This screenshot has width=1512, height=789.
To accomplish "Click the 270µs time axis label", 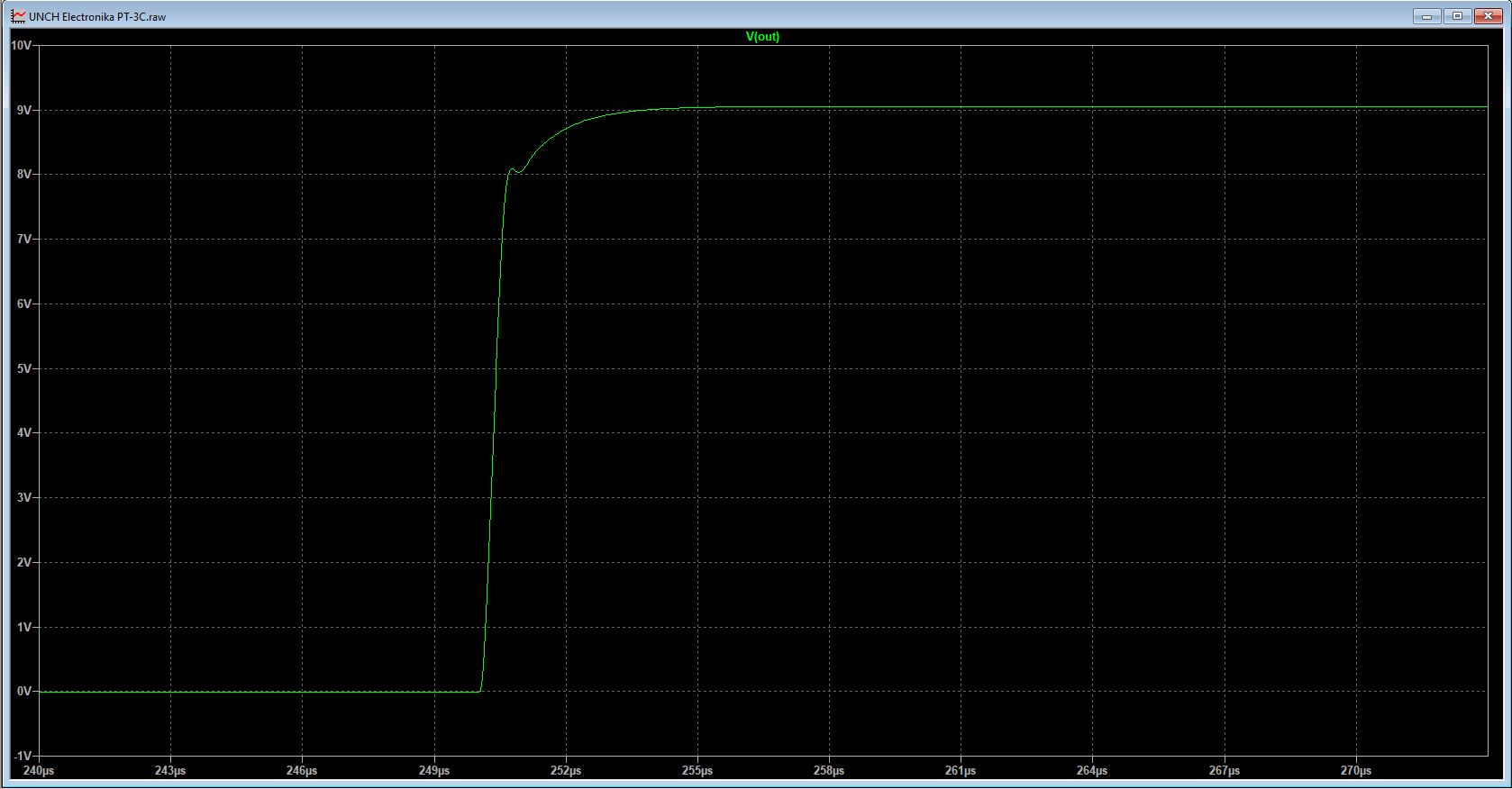I will pos(1356,771).
